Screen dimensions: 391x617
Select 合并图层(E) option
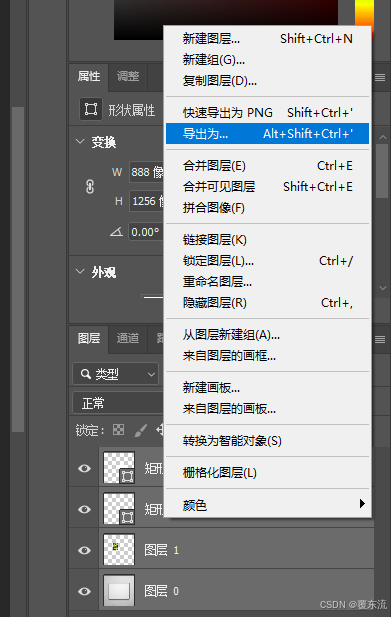click(x=267, y=166)
